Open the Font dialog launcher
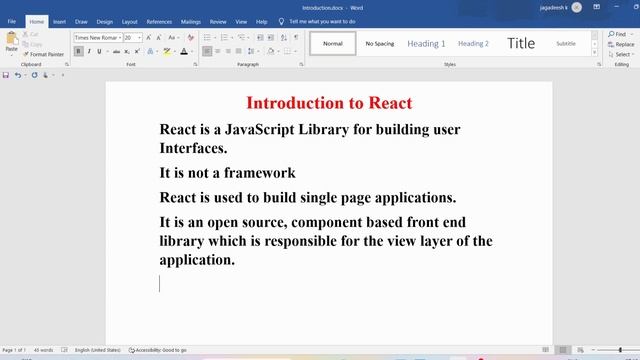This screenshot has height=360, width=640. pyautogui.click(x=195, y=64)
